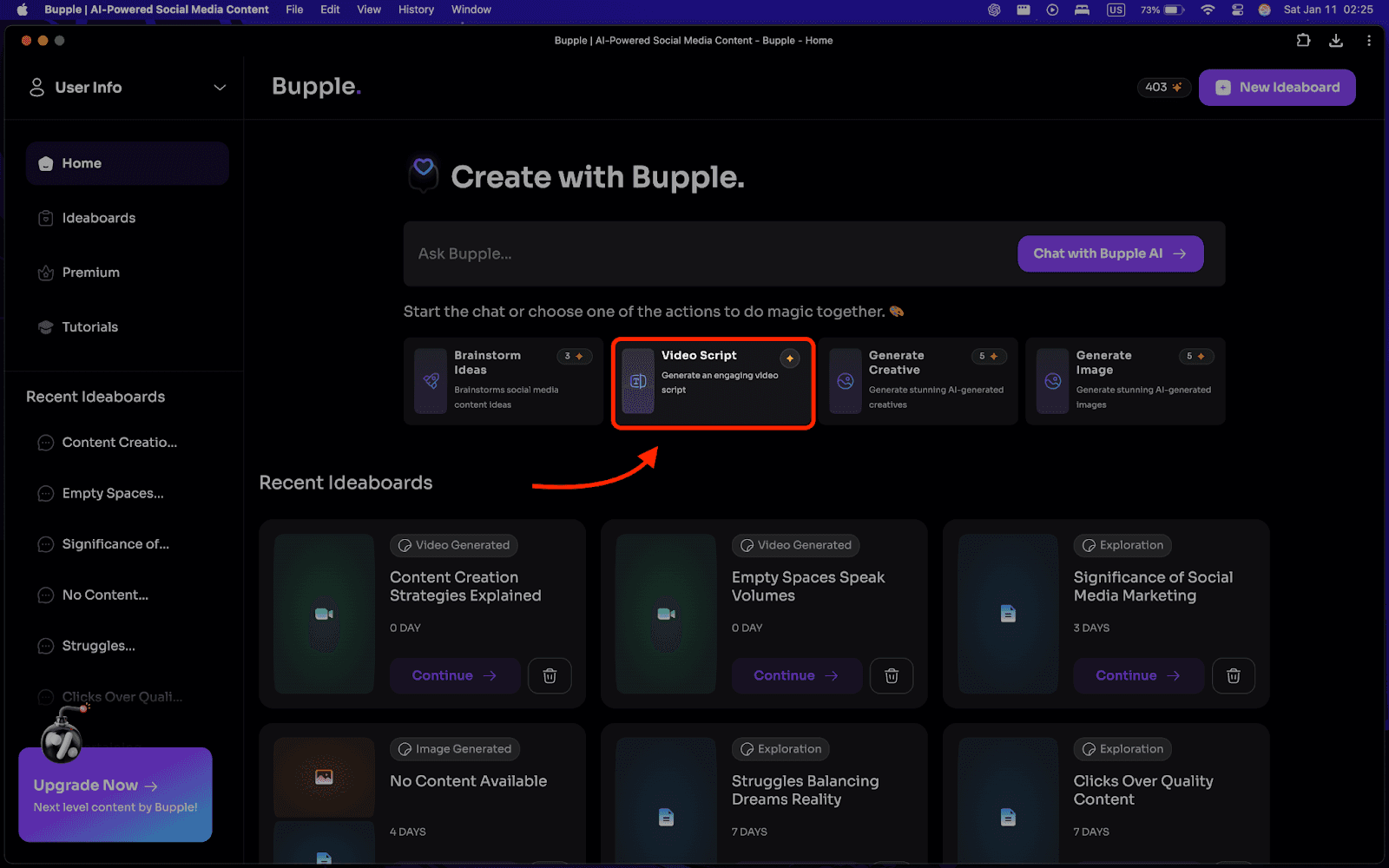The height and width of the screenshot is (868, 1389).
Task: Click the Wi-Fi status icon
Action: tap(1208, 10)
